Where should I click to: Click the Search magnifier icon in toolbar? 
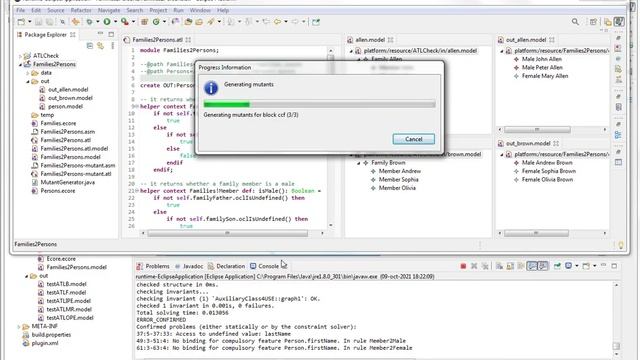click(x=575, y=22)
